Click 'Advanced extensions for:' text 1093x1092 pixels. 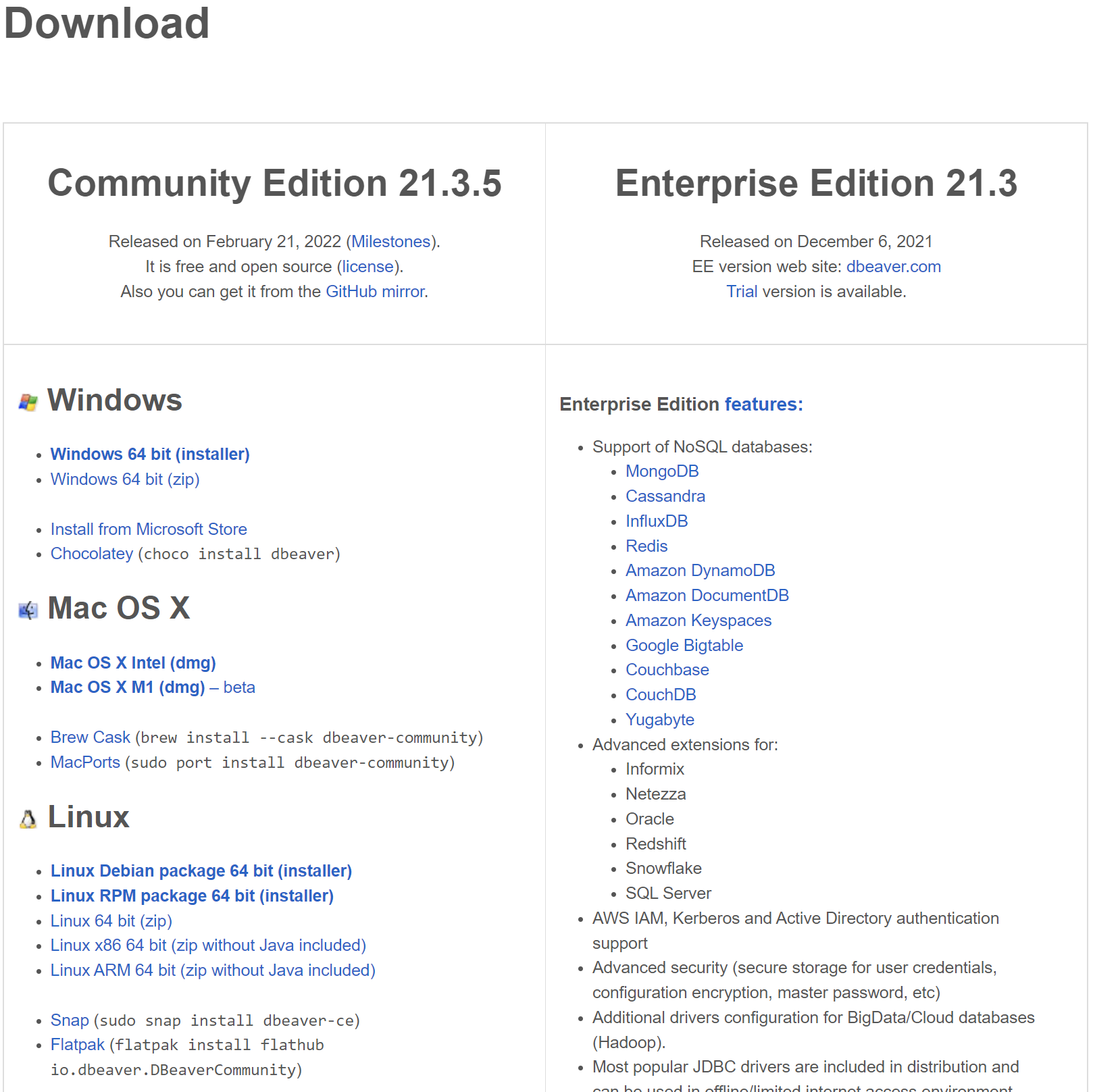pyautogui.click(x=685, y=745)
